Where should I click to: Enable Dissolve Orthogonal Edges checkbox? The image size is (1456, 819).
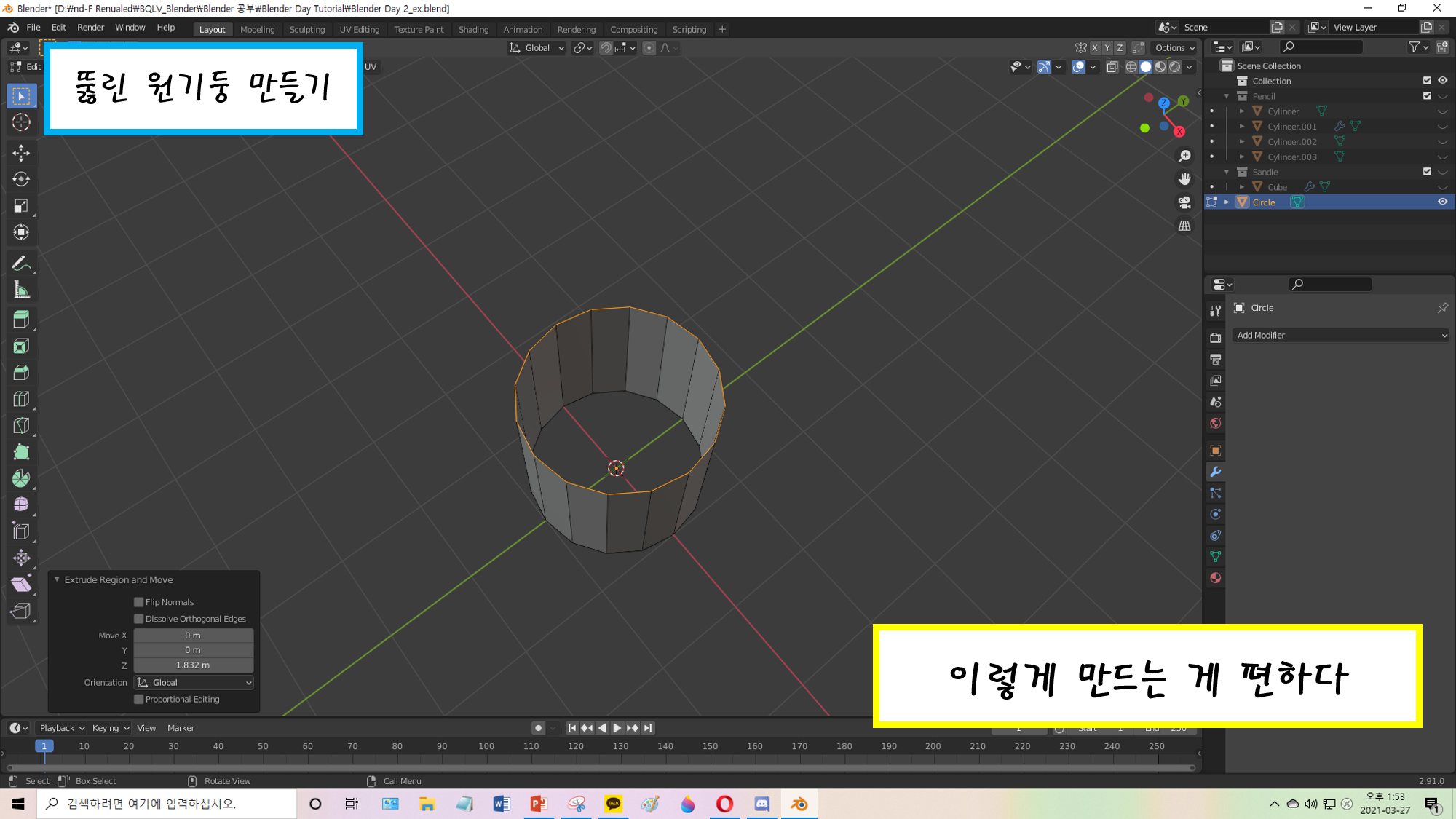coord(139,619)
